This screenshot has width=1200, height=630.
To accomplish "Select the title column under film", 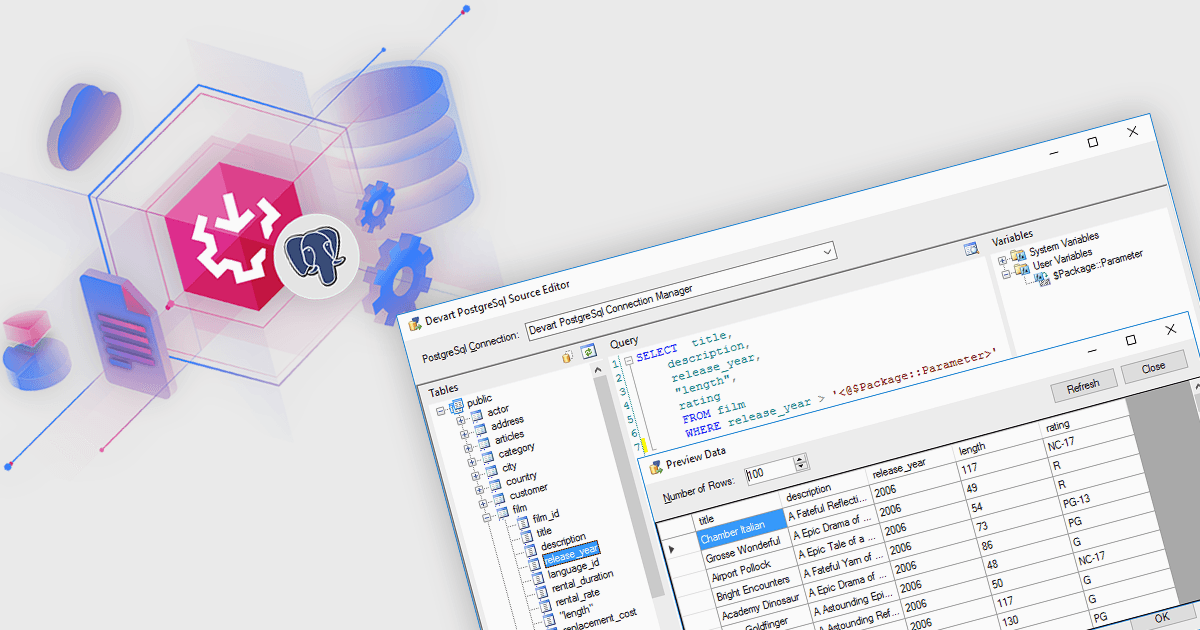I will 544,531.
